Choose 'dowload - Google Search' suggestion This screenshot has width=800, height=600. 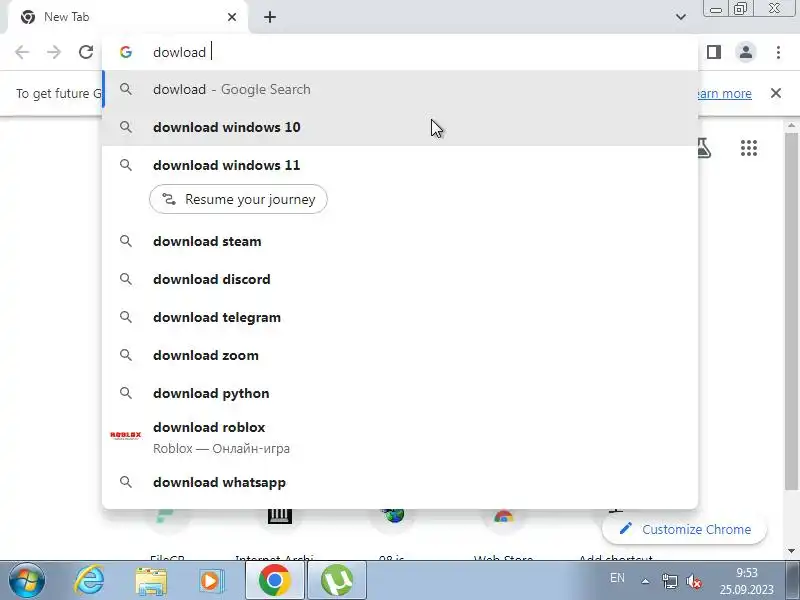pyautogui.click(x=400, y=89)
